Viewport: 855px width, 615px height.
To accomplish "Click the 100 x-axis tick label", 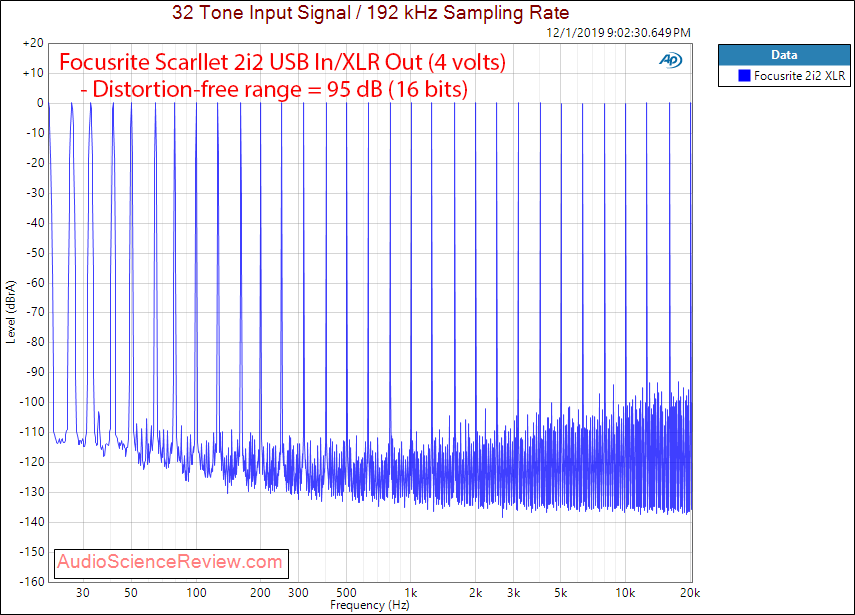I will click(196, 593).
